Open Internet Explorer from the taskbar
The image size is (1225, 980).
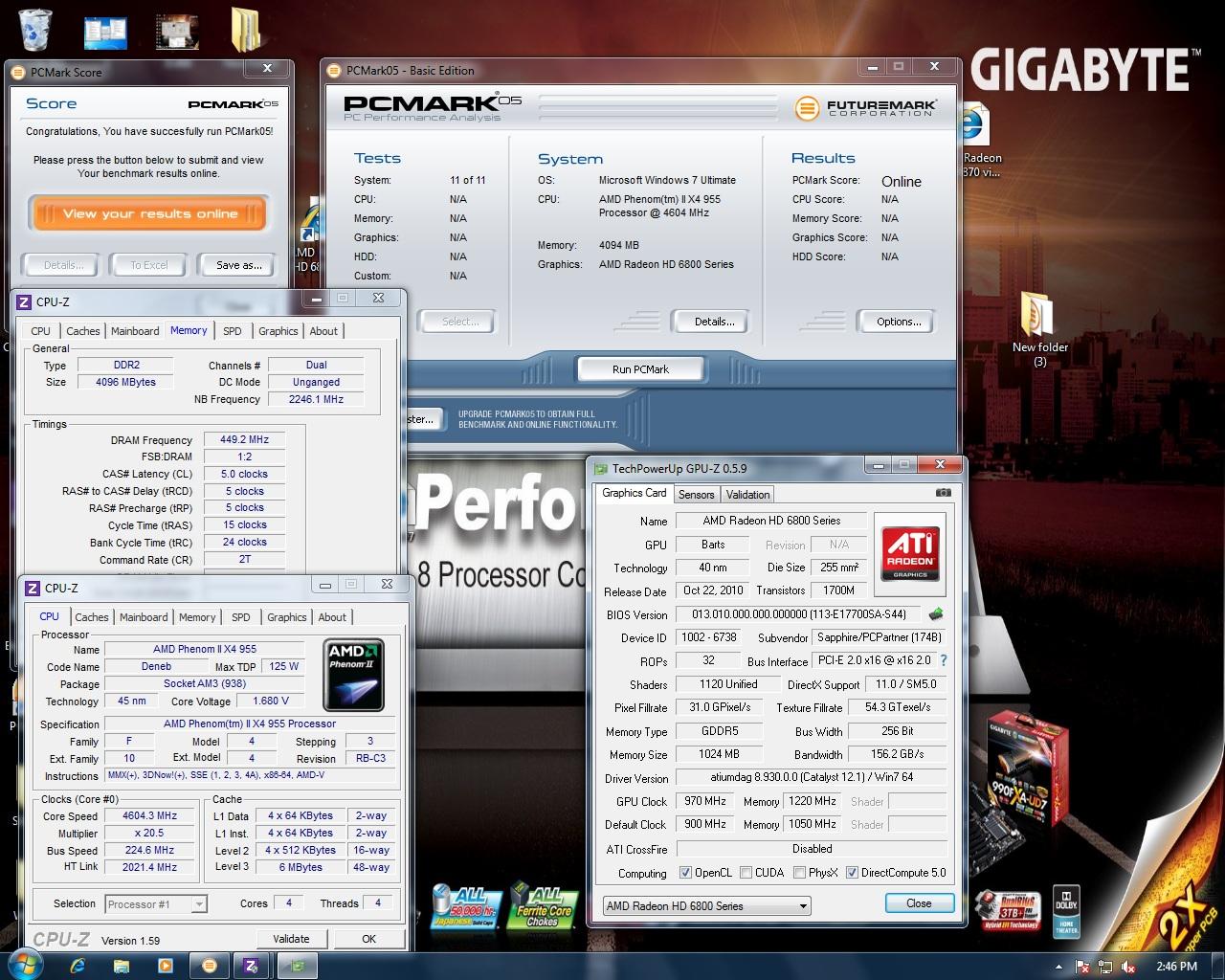tap(78, 966)
